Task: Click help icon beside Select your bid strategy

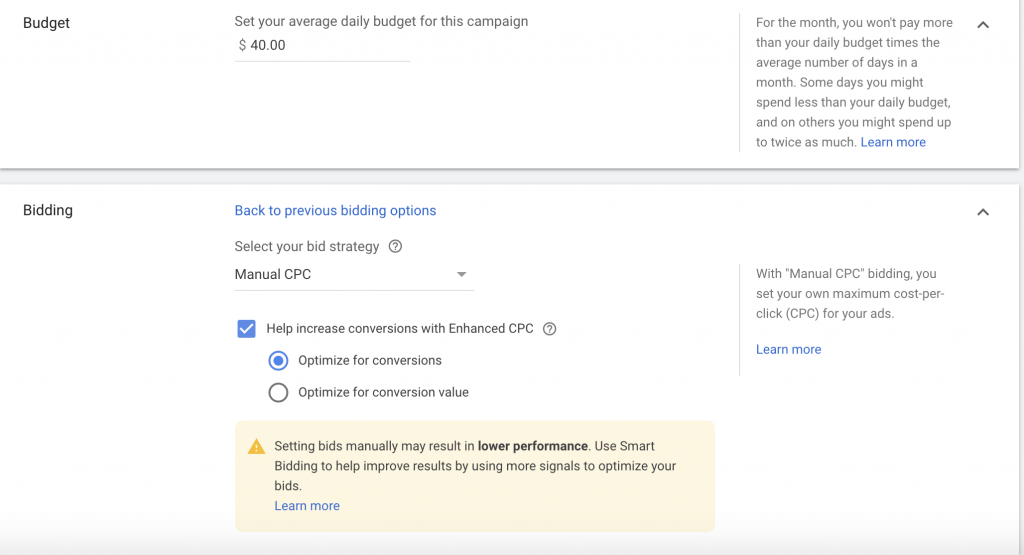Action: [x=395, y=246]
